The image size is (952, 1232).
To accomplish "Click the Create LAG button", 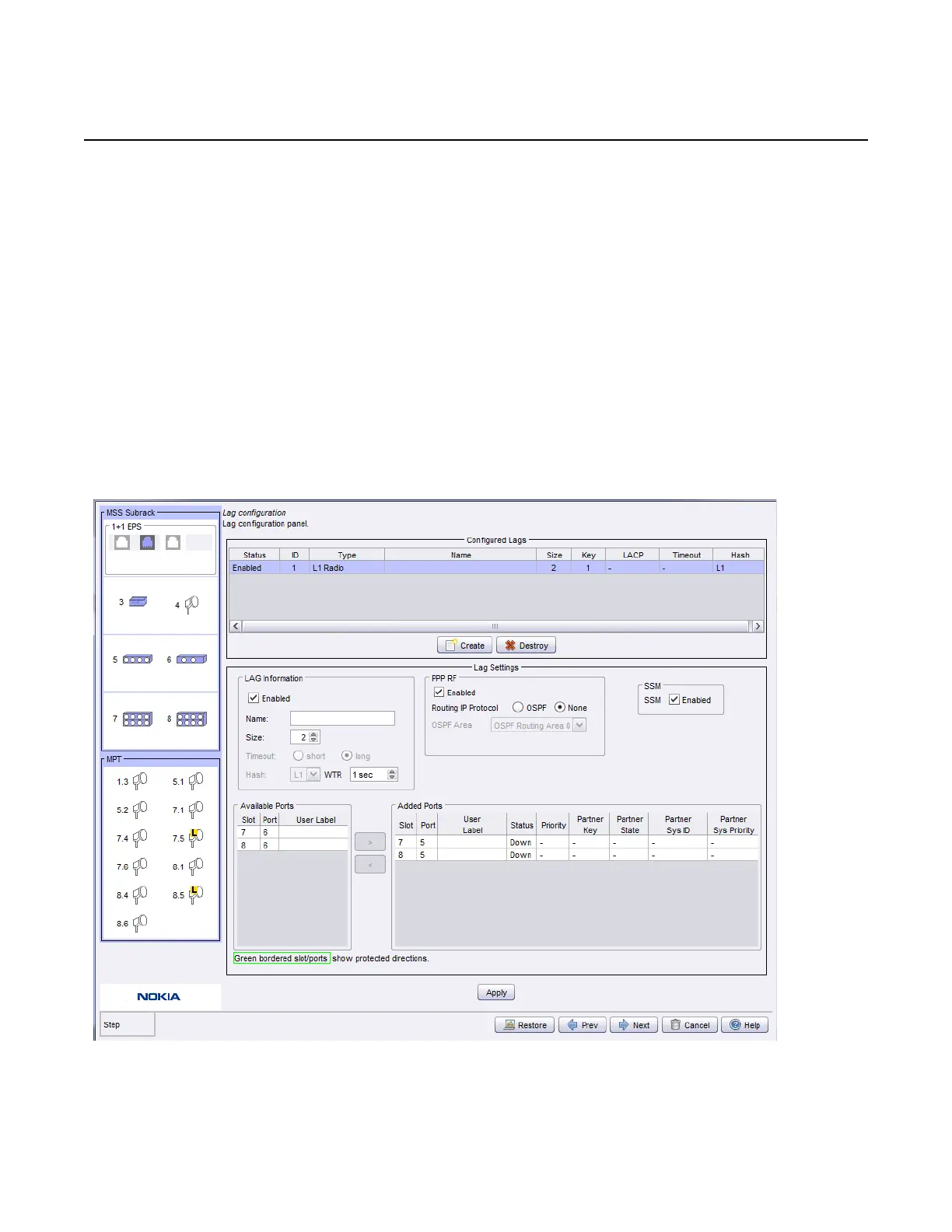I will click(x=464, y=646).
